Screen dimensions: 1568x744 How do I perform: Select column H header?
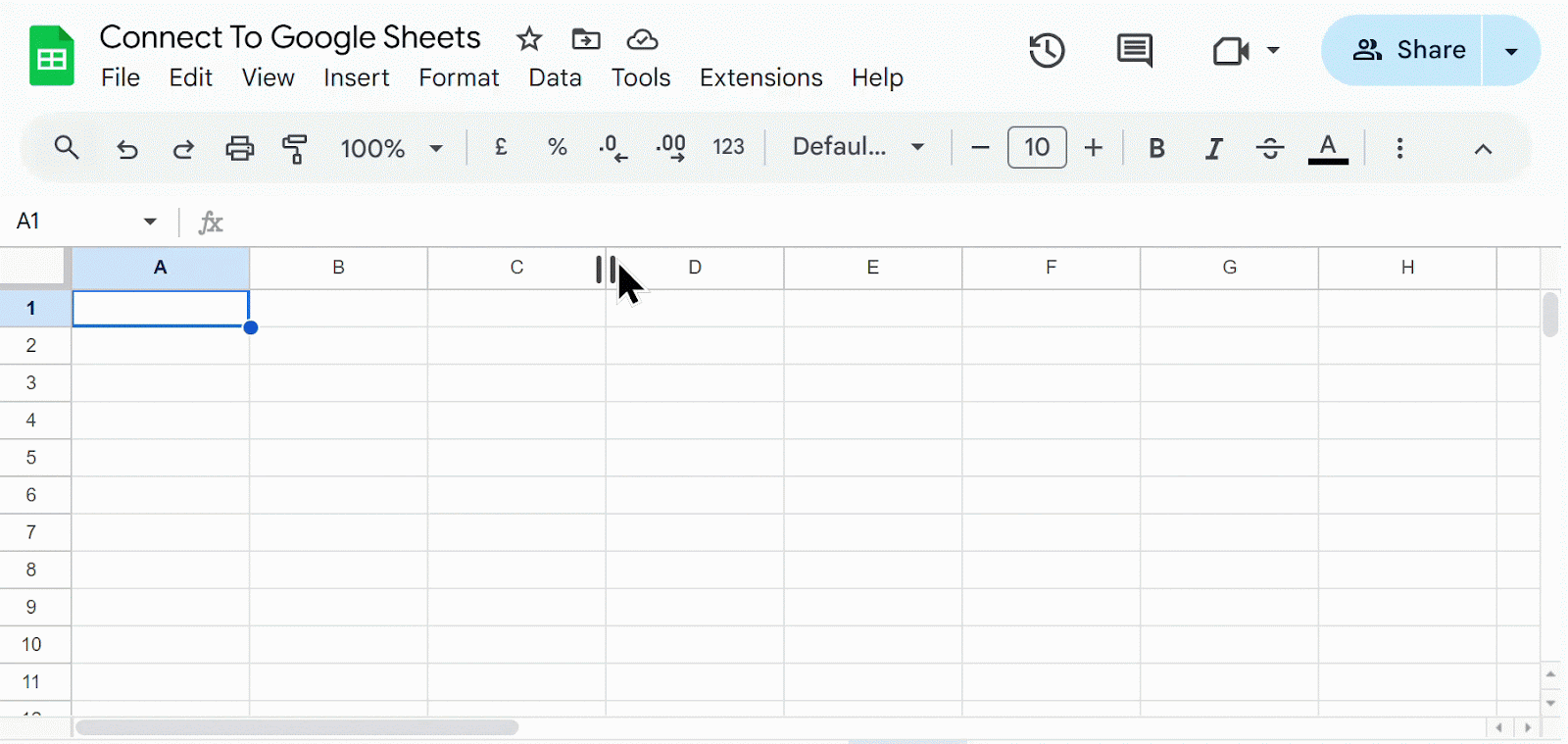pos(1408,268)
